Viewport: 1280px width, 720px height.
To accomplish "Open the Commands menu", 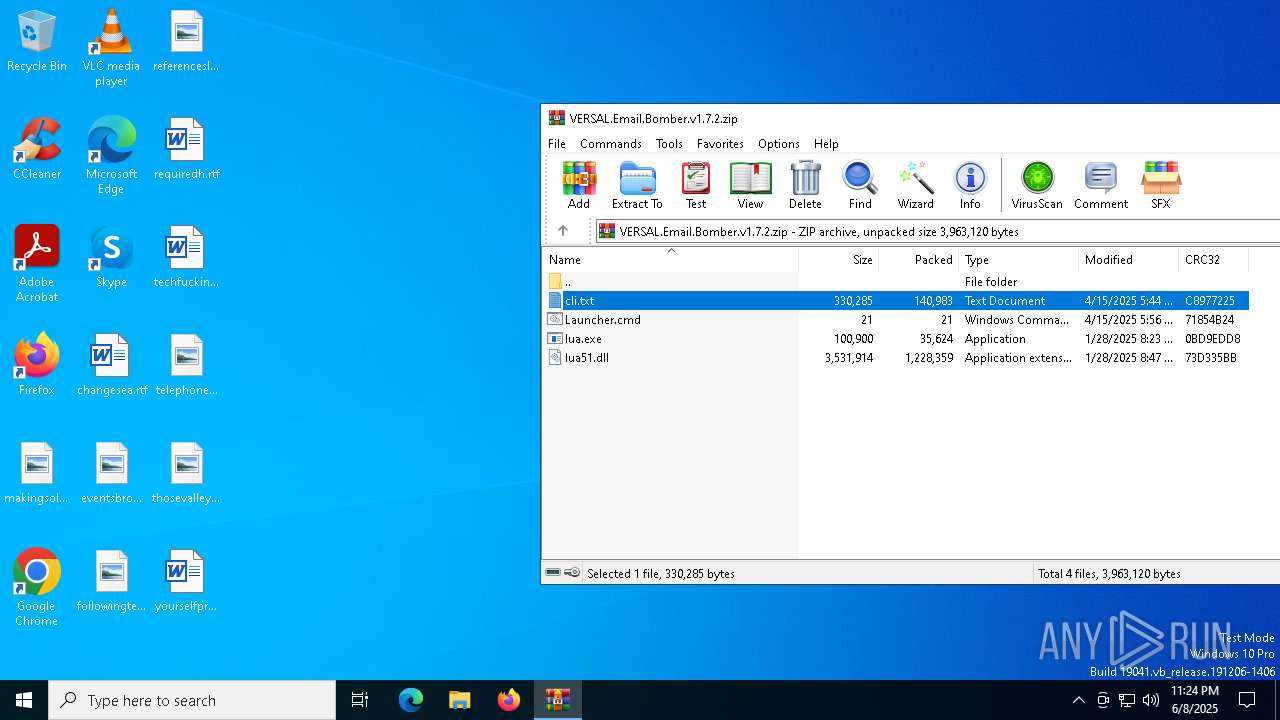I will pos(611,144).
